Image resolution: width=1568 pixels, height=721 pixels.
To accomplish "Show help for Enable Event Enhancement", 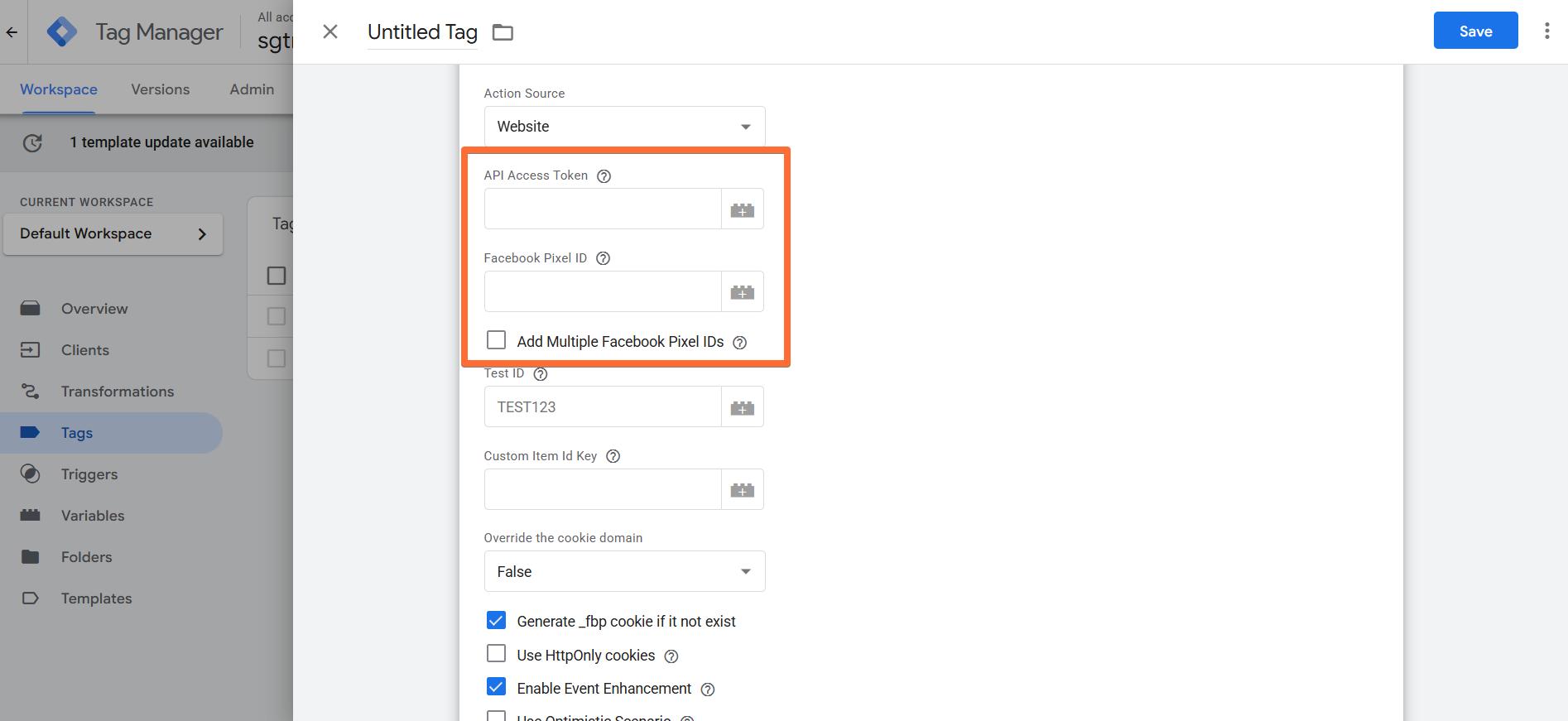I will 708,689.
